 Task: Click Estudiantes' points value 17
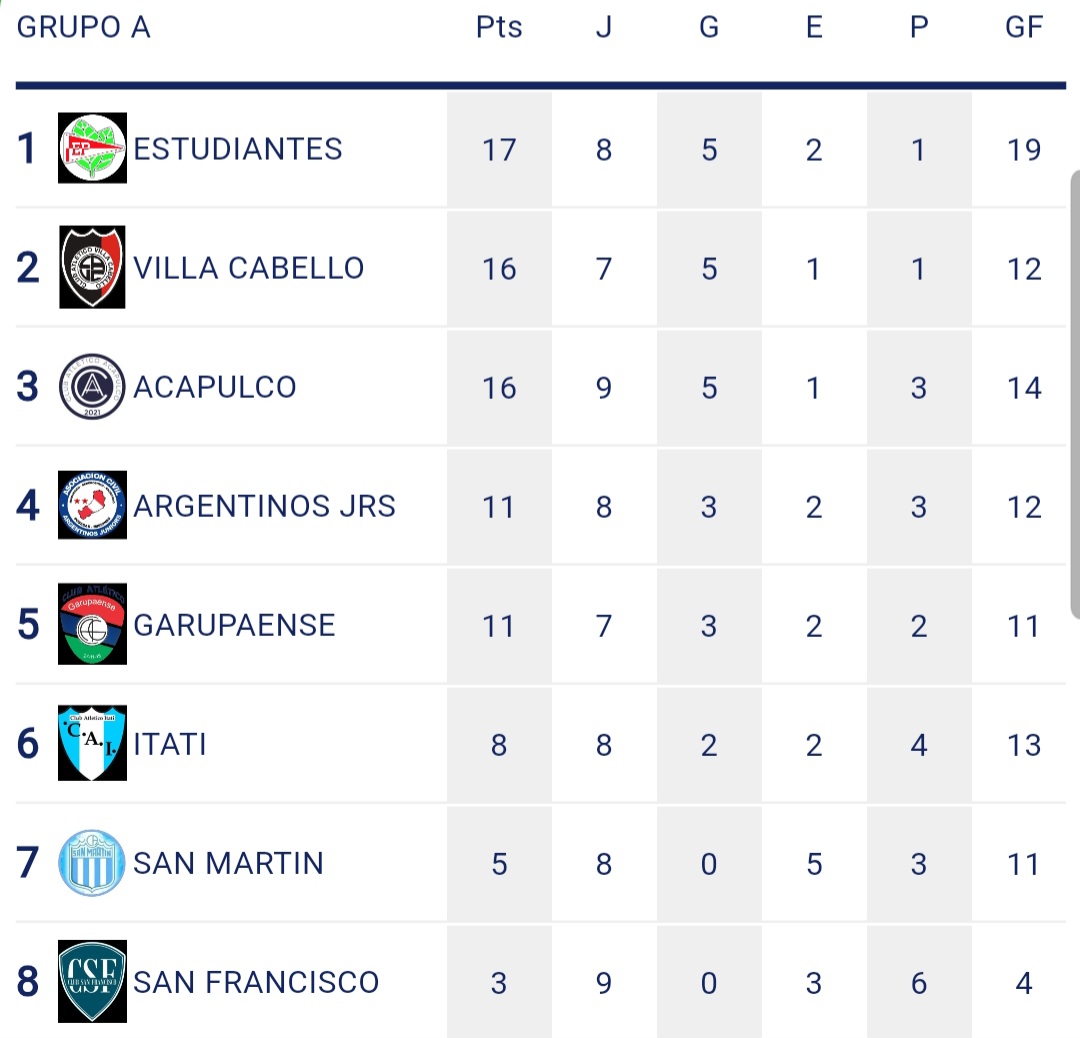[x=499, y=150]
